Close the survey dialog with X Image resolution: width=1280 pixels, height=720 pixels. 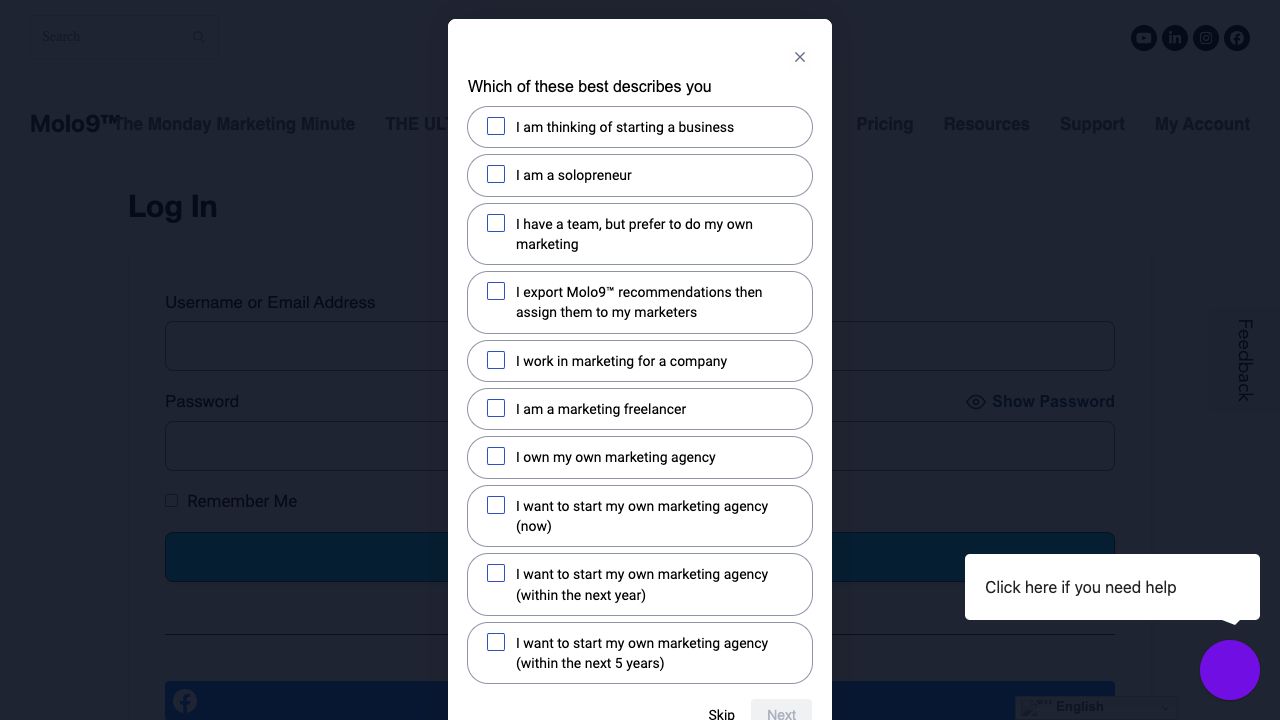click(x=800, y=57)
